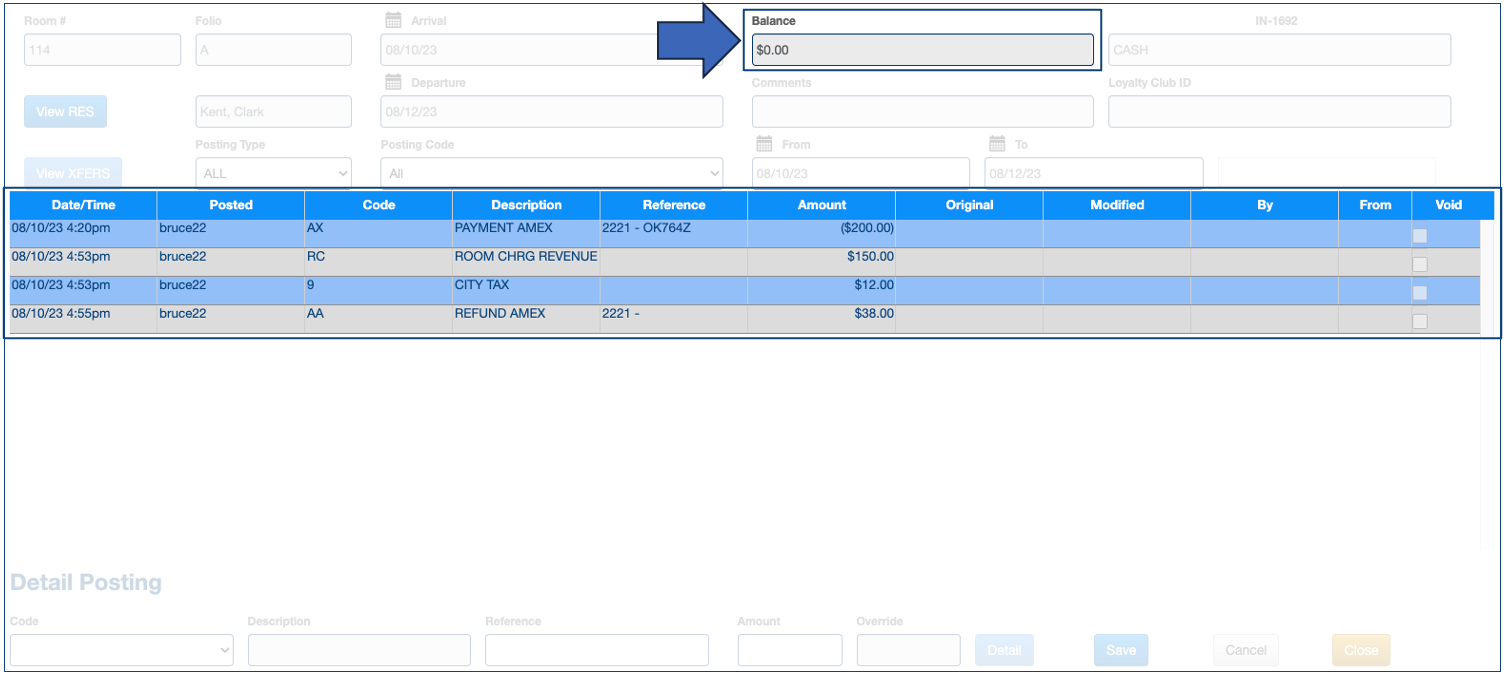The image size is (1505, 676).
Task: Click the Amount field in Detail Posting
Action: pyautogui.click(x=789, y=649)
